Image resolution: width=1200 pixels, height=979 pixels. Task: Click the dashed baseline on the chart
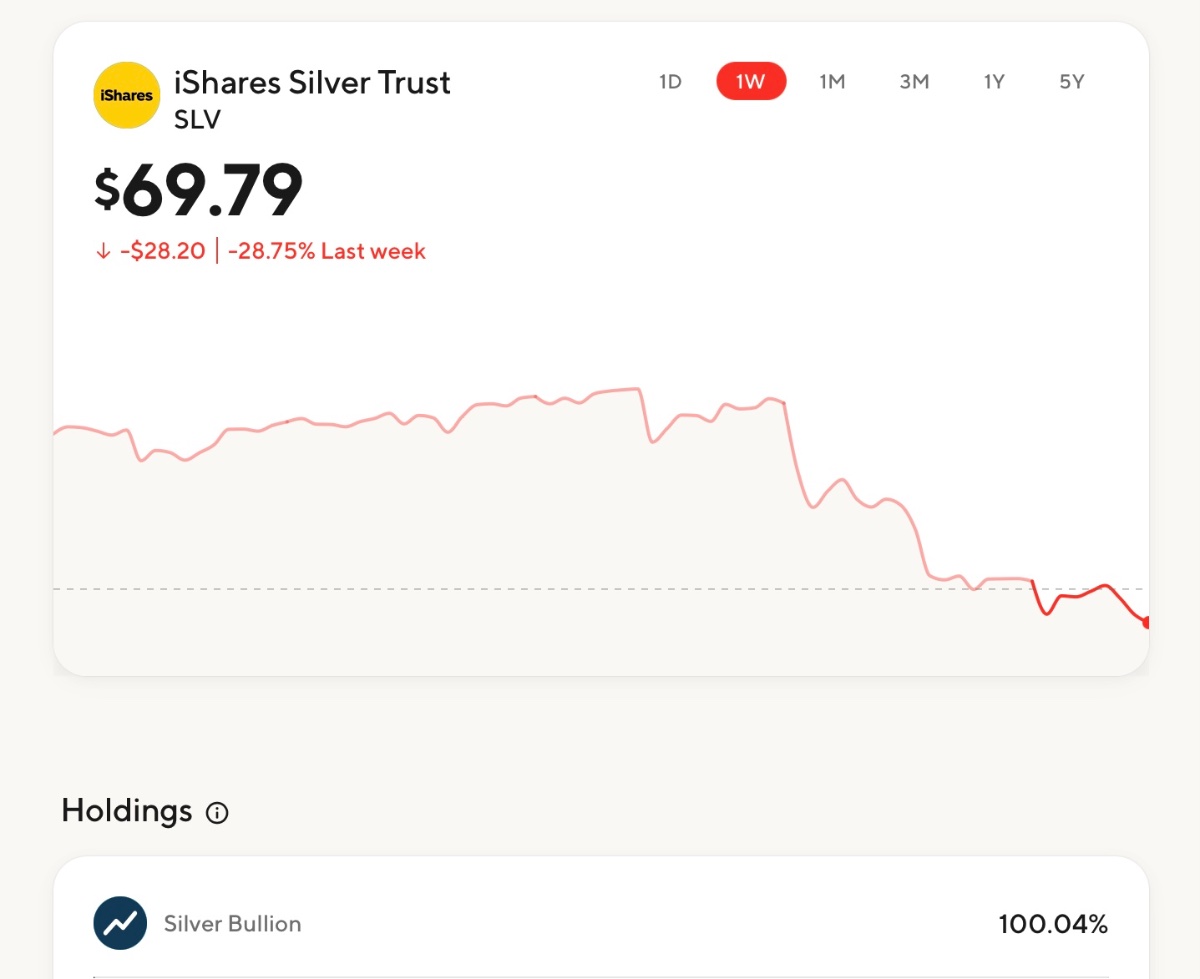coord(500,589)
